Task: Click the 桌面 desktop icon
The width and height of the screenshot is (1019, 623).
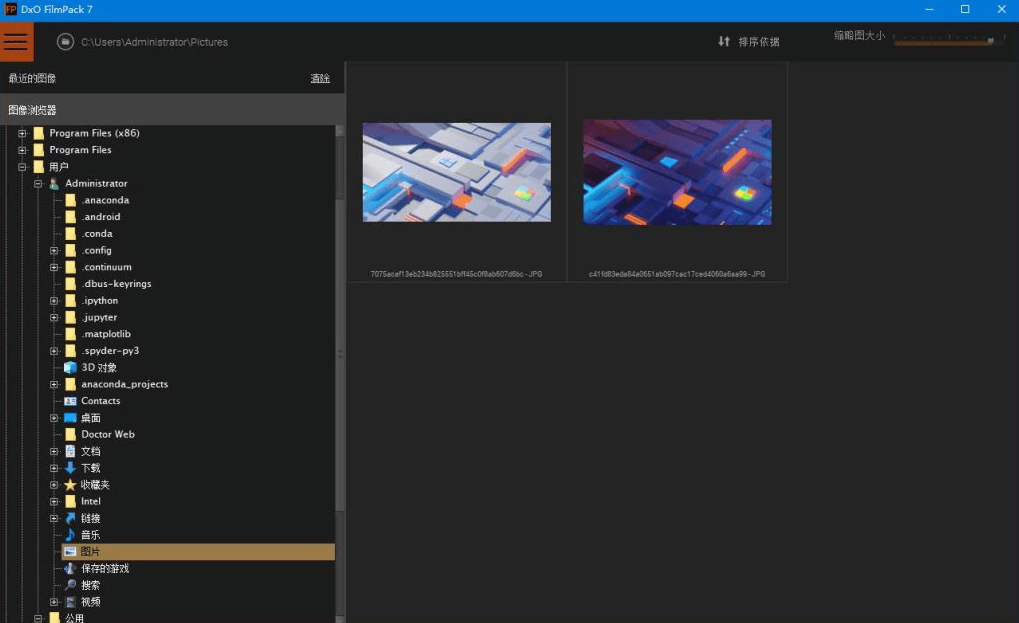Action: point(70,418)
